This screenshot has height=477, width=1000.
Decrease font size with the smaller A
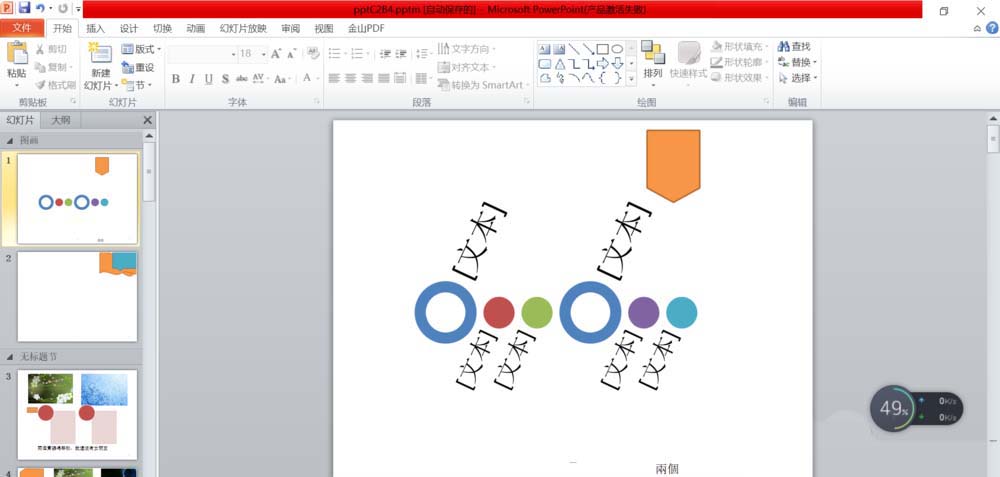pyautogui.click(x=291, y=54)
